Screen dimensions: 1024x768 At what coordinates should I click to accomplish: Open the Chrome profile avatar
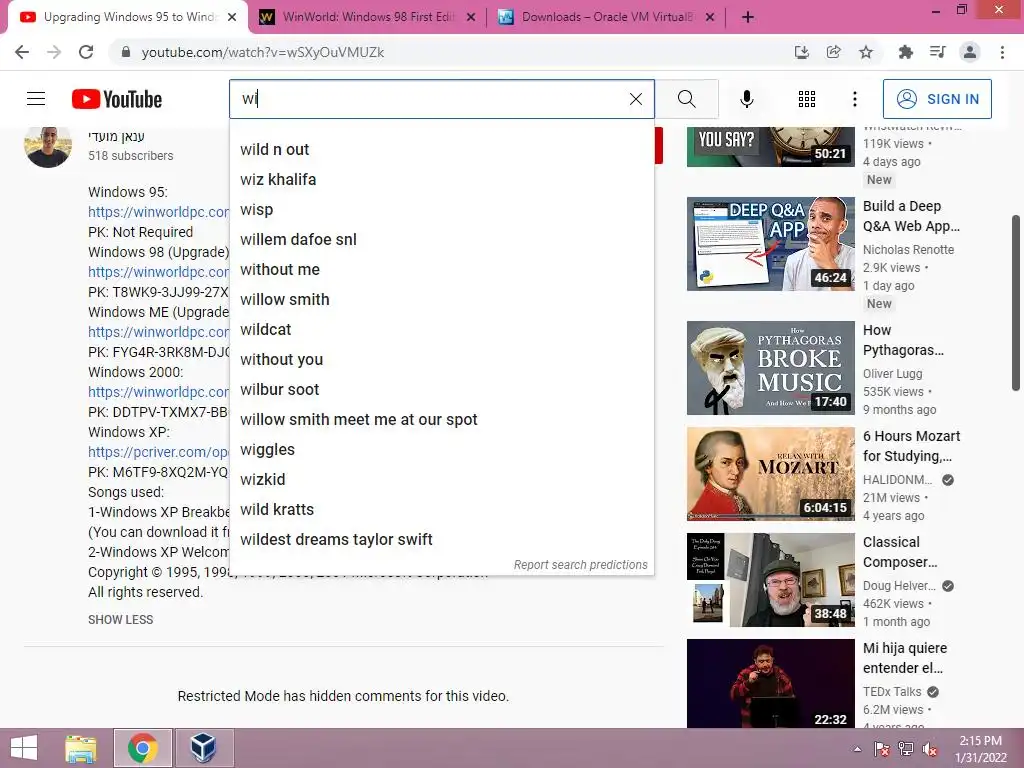970,52
